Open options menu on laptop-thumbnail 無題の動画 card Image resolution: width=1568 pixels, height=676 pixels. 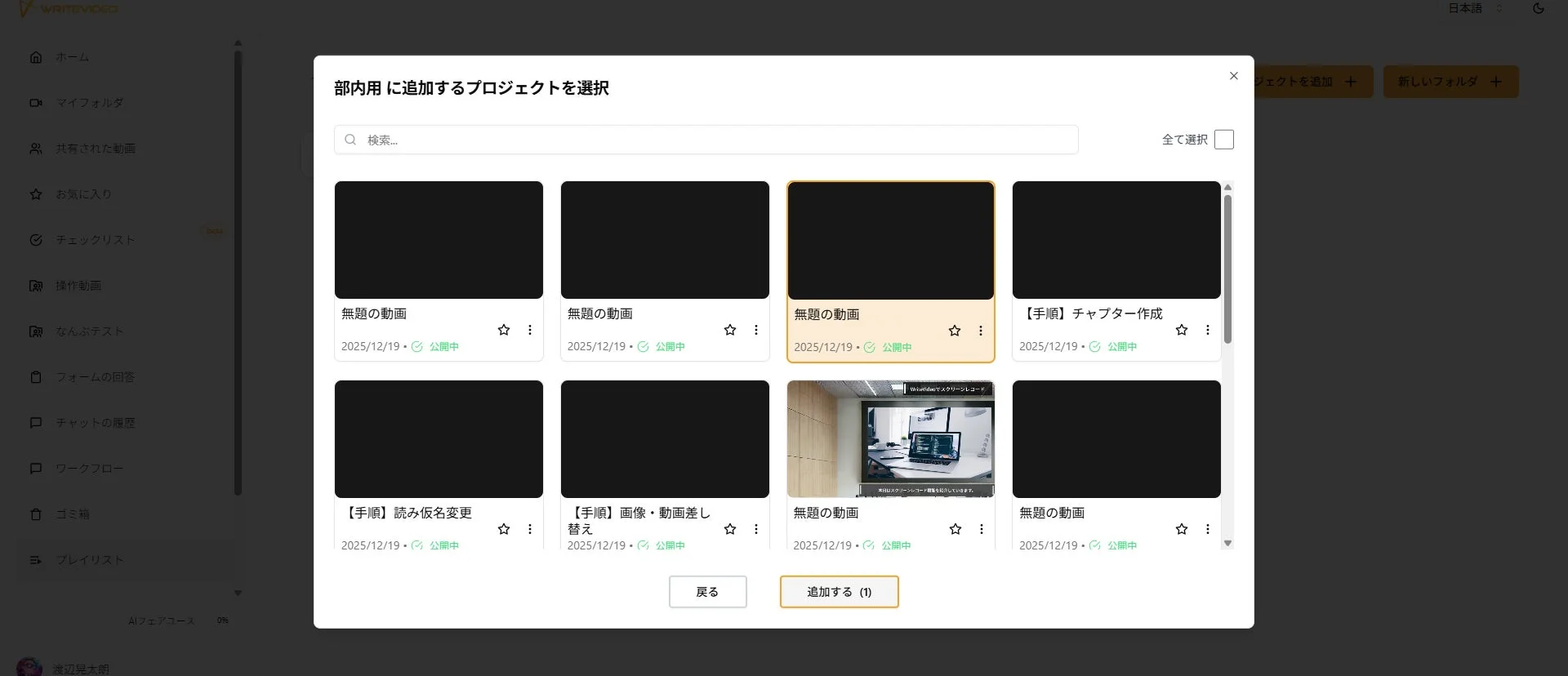click(x=982, y=529)
